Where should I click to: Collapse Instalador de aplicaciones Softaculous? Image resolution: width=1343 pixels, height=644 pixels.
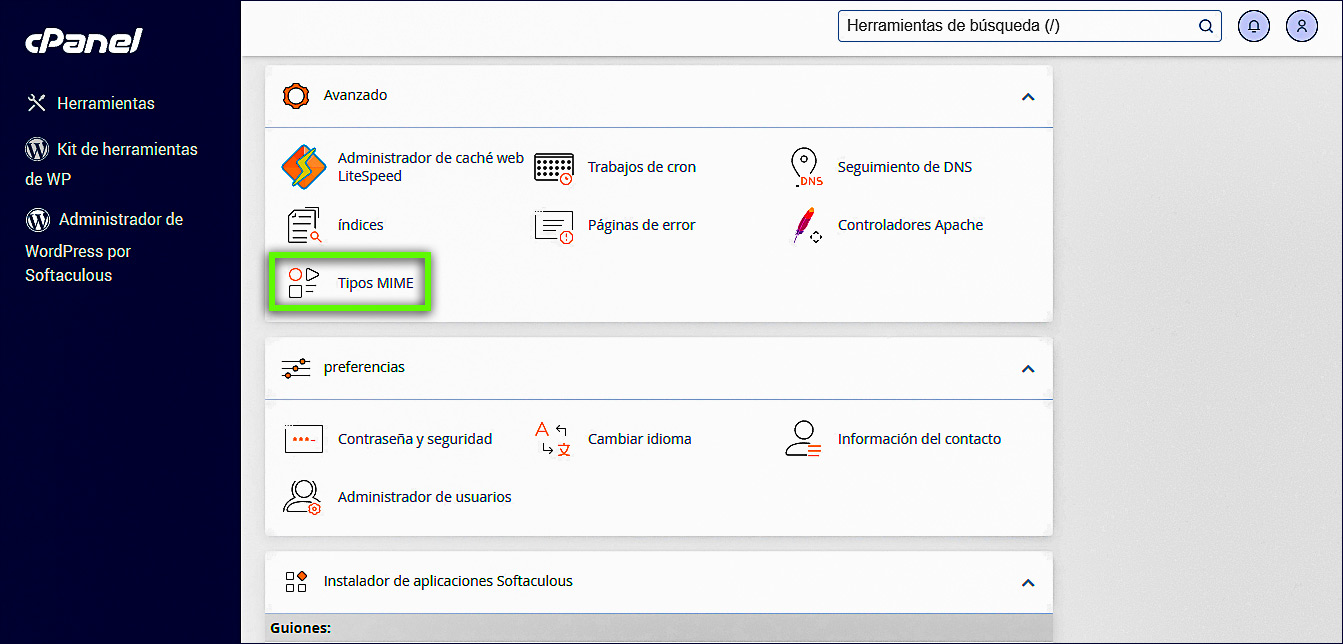[1028, 581]
